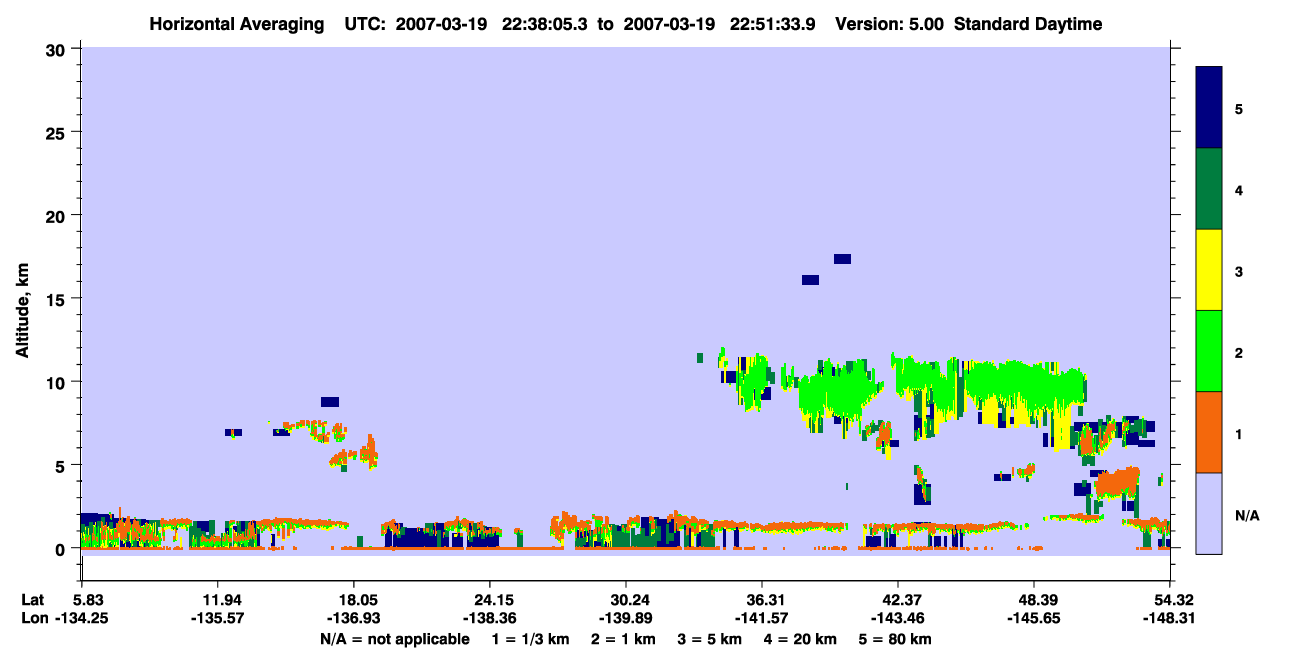1300x667 pixels.
Task: Click the isolated dark blue block near 9 km
Action: (x=330, y=402)
